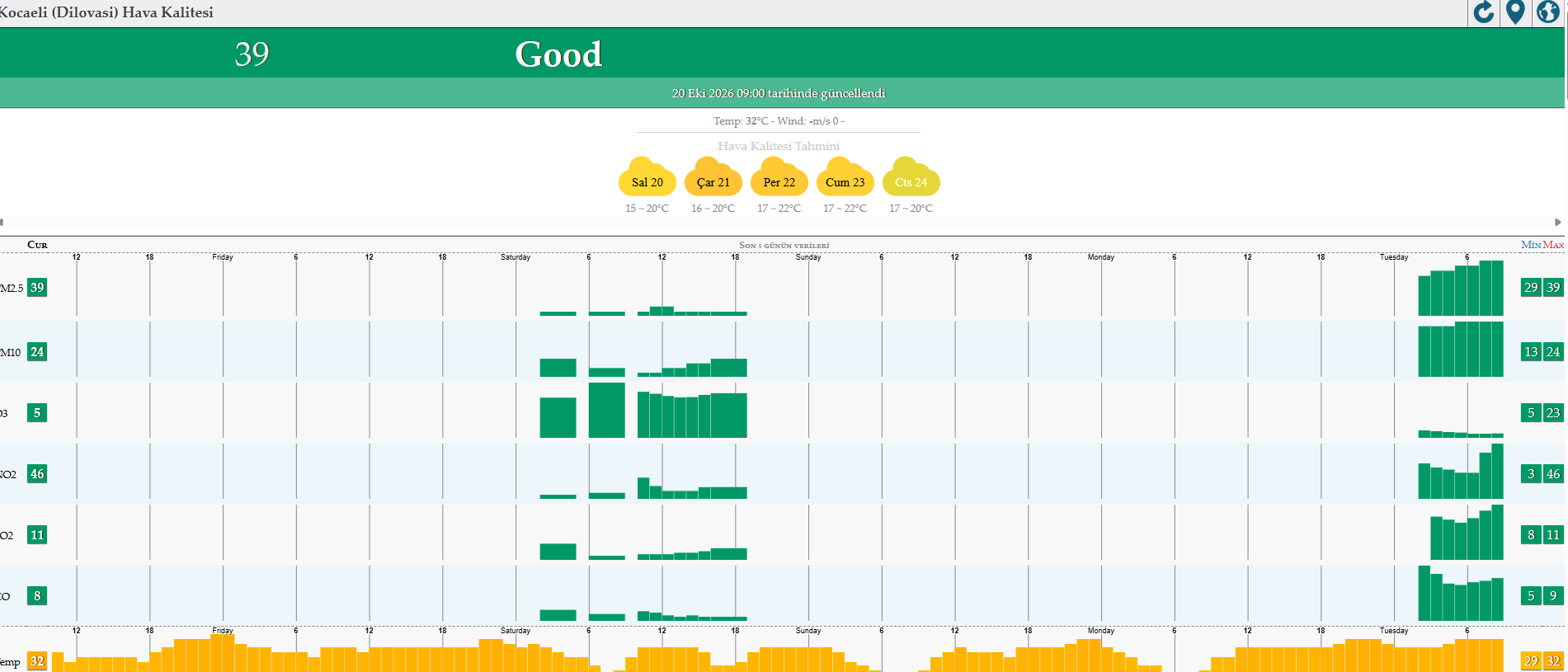
Task: Click the Min column header label
Action: point(1531,245)
